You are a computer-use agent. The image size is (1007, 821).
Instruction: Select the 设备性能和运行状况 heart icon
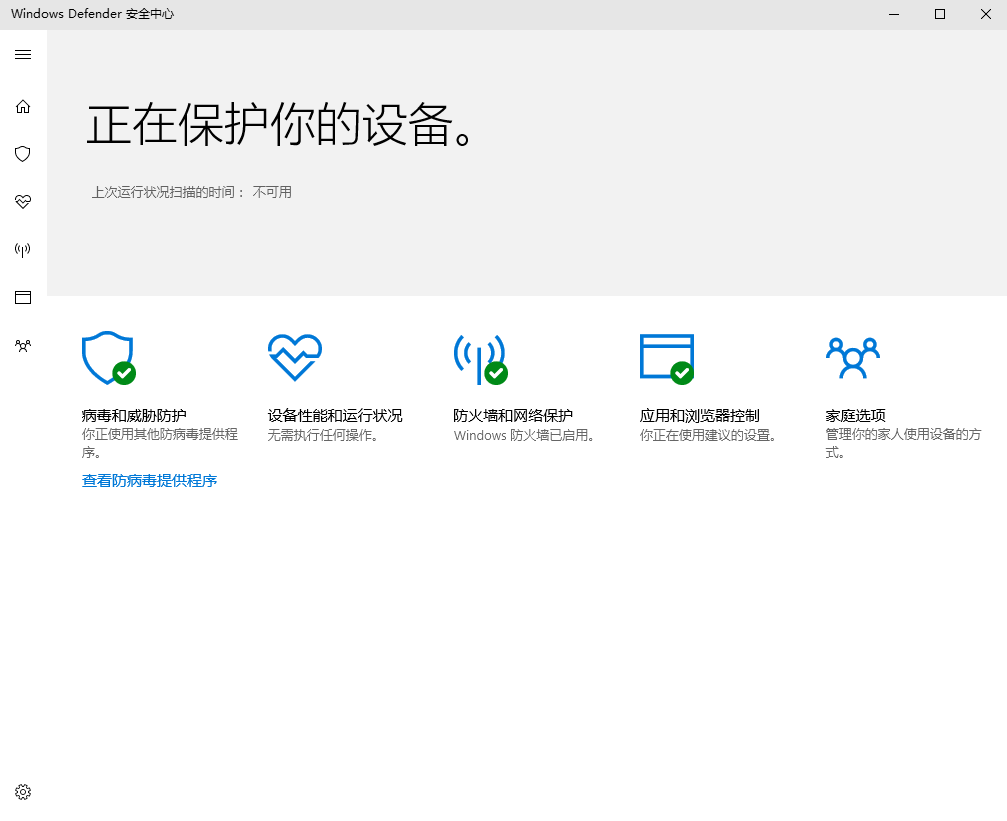pyautogui.click(x=294, y=358)
